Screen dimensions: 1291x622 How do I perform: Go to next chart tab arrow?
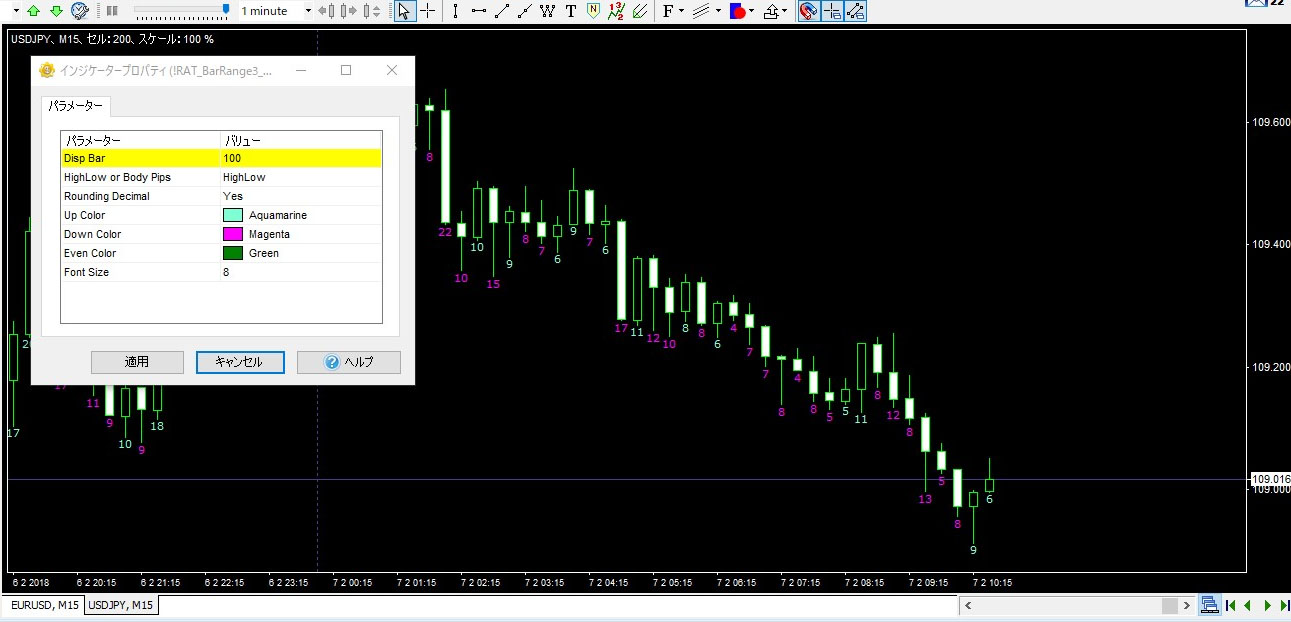[x=1267, y=605]
